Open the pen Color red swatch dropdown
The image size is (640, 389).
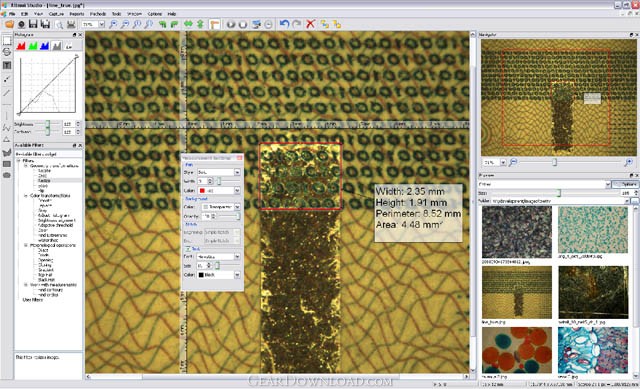(219, 191)
